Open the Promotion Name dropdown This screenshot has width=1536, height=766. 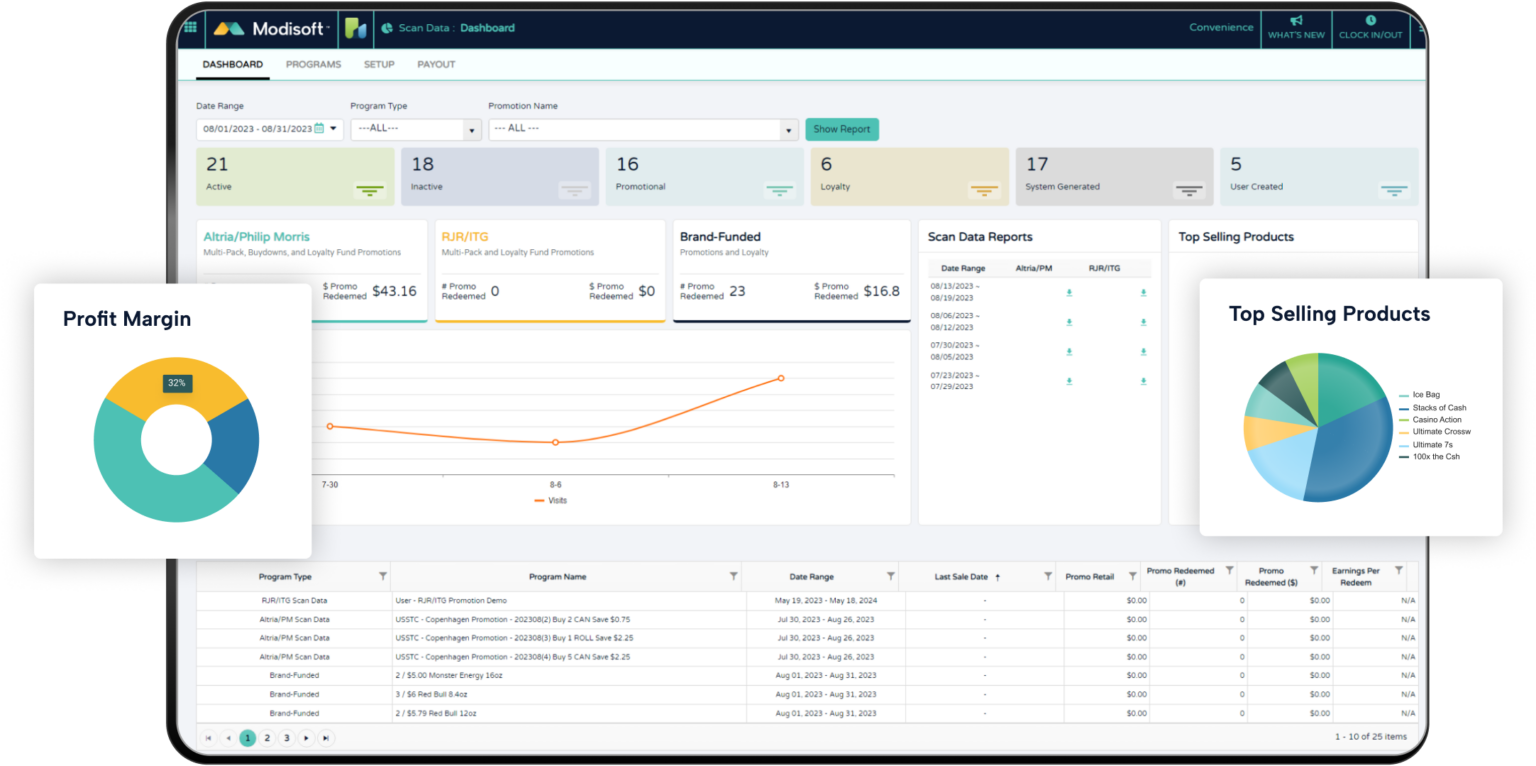click(788, 130)
